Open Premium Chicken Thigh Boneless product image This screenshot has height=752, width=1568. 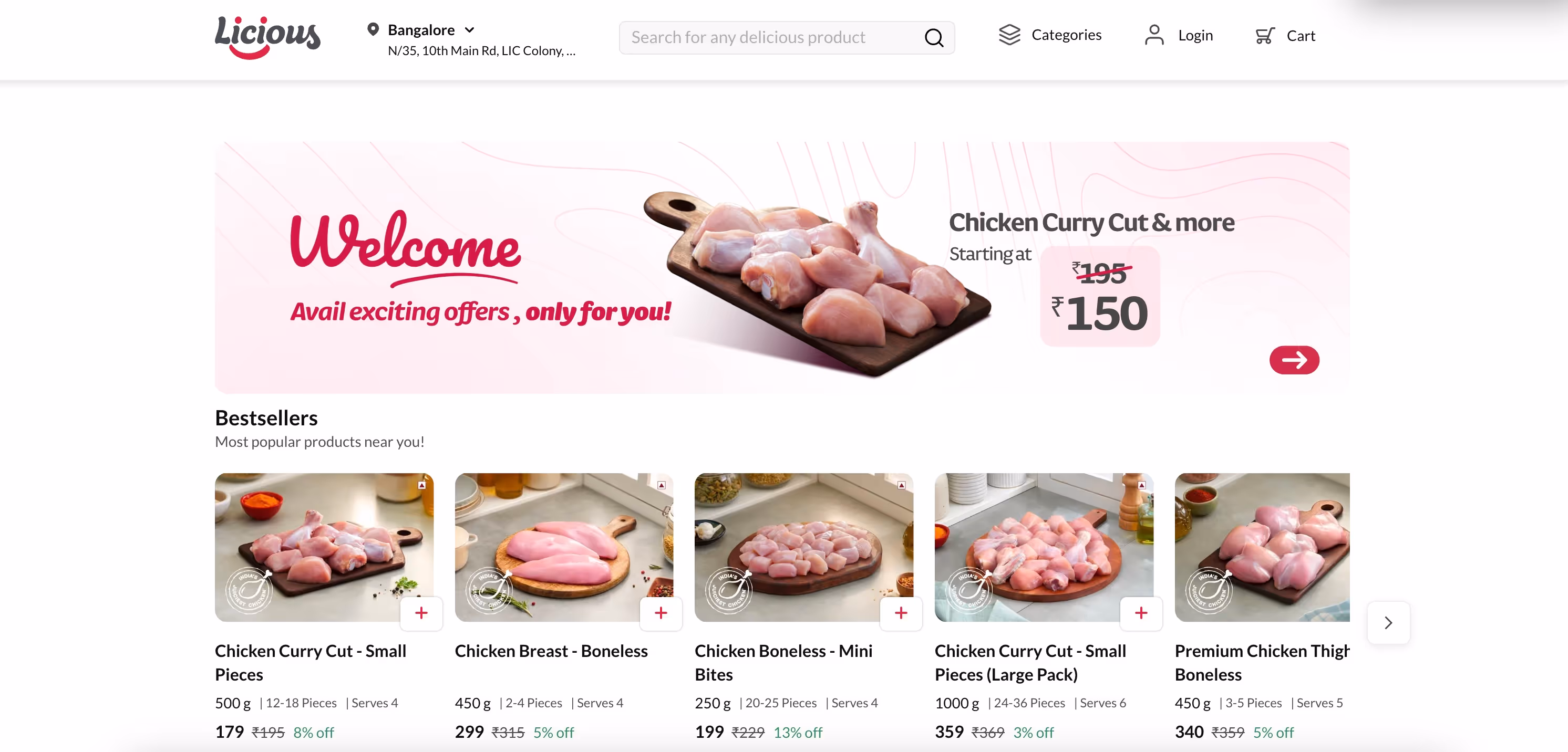coord(1262,548)
